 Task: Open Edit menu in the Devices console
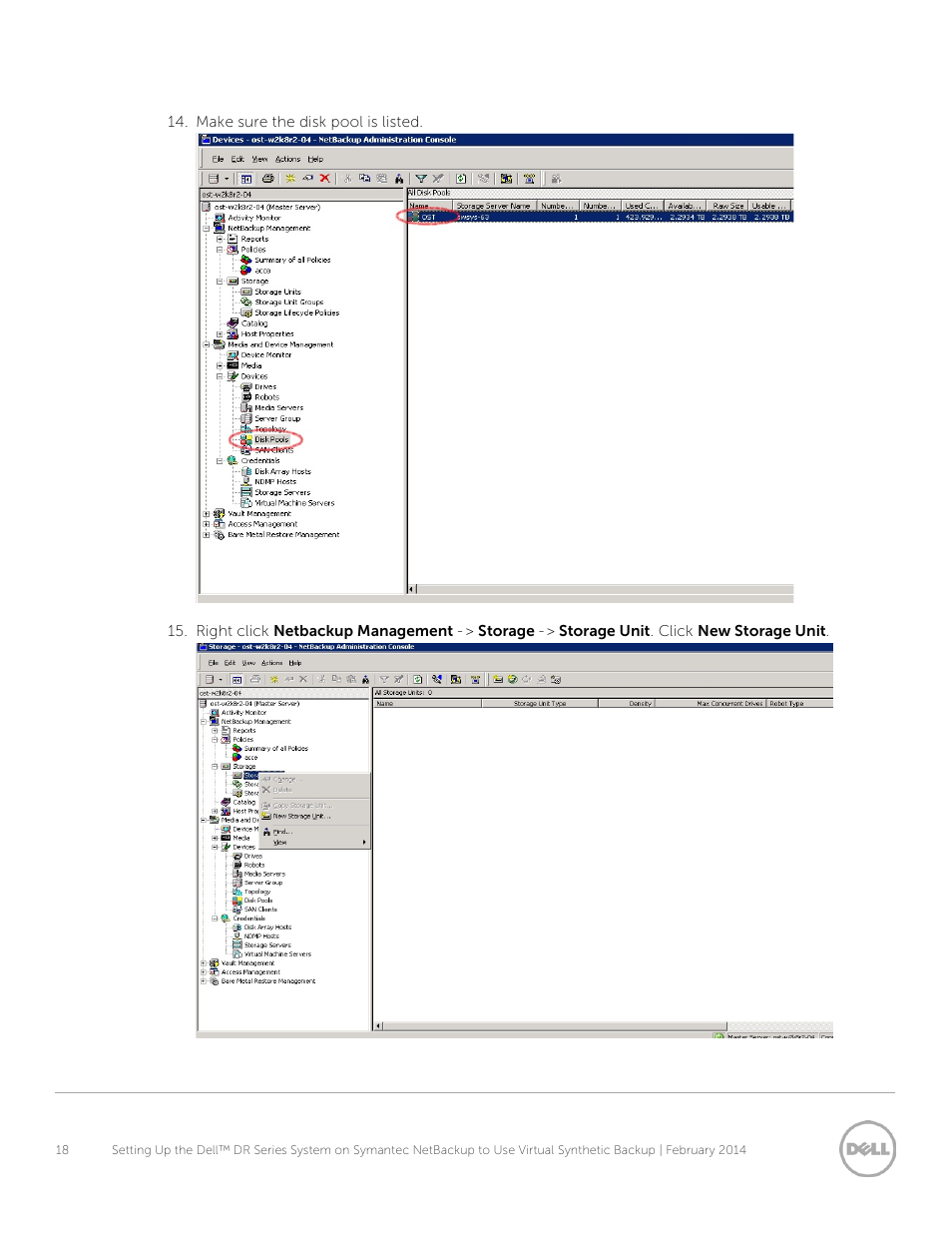click(x=238, y=159)
